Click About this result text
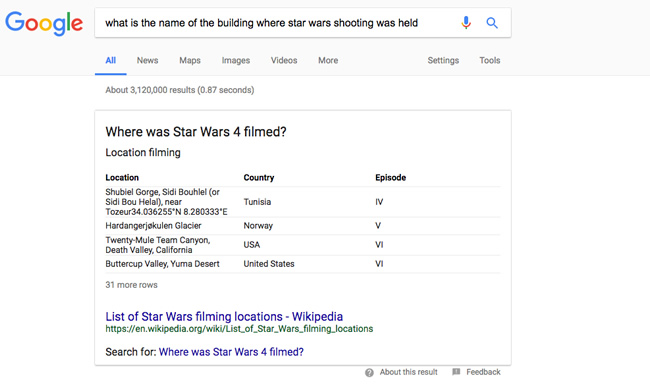The height and width of the screenshot is (392, 650). tap(408, 372)
